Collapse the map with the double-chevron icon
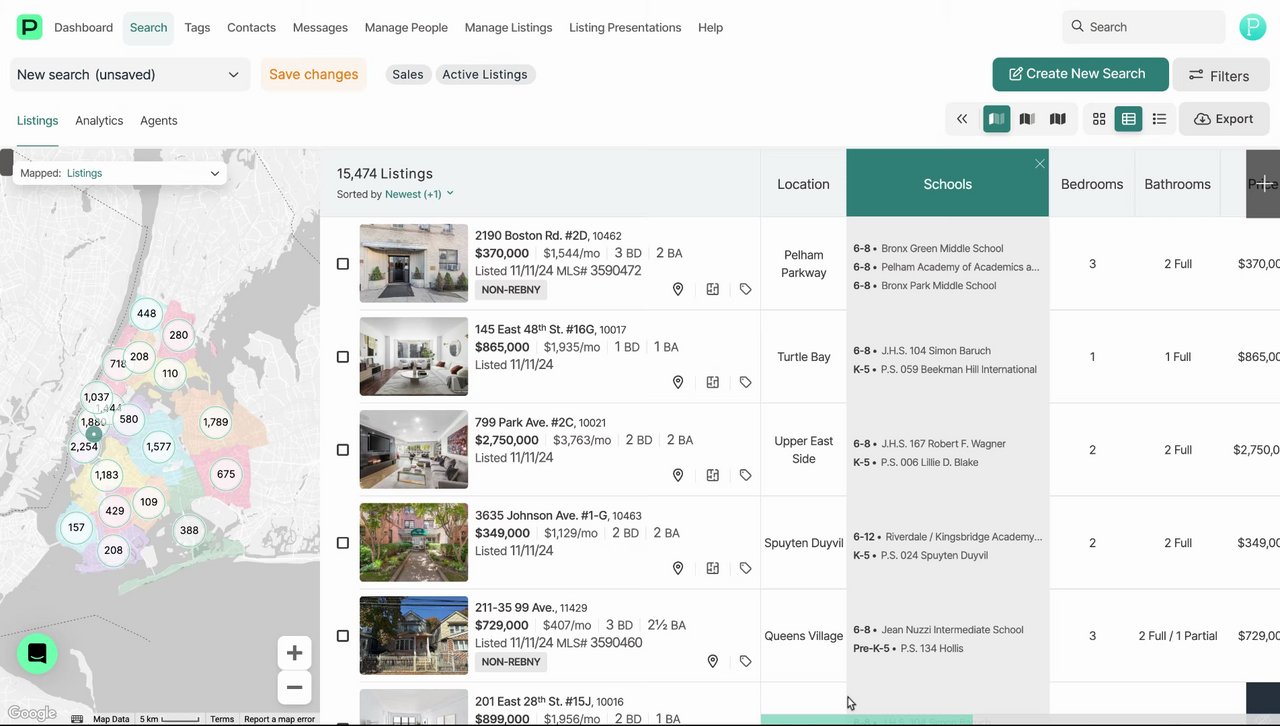The height and width of the screenshot is (726, 1280). point(962,119)
